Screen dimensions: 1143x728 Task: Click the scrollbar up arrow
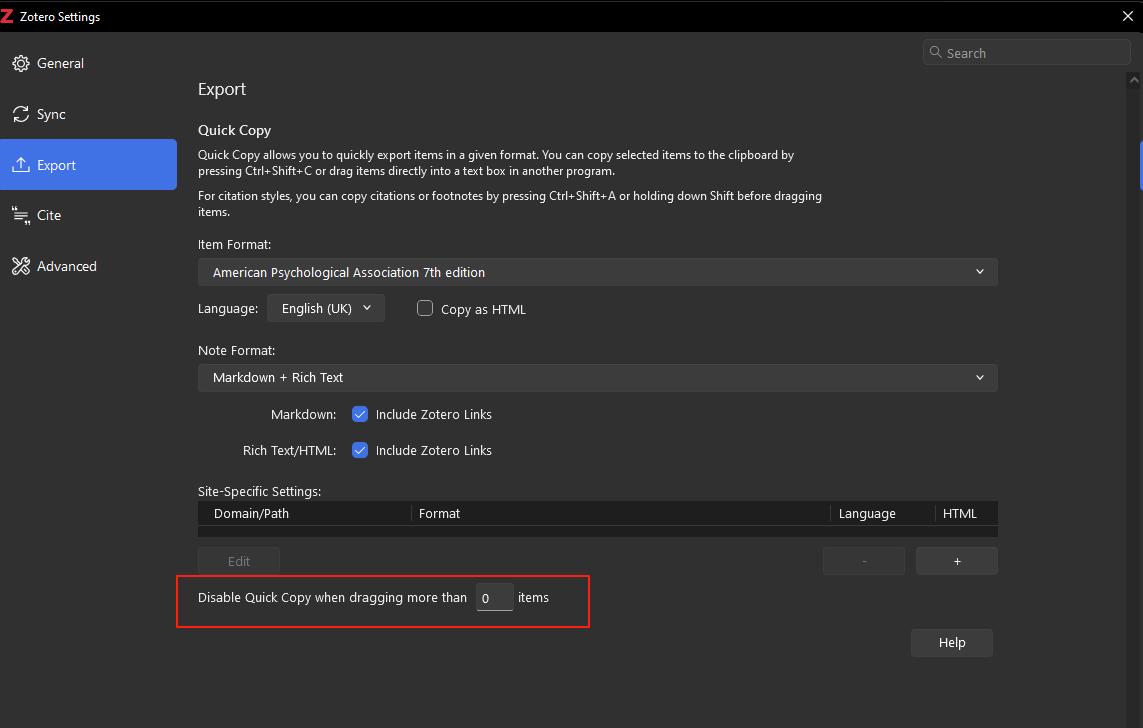[x=1134, y=81]
